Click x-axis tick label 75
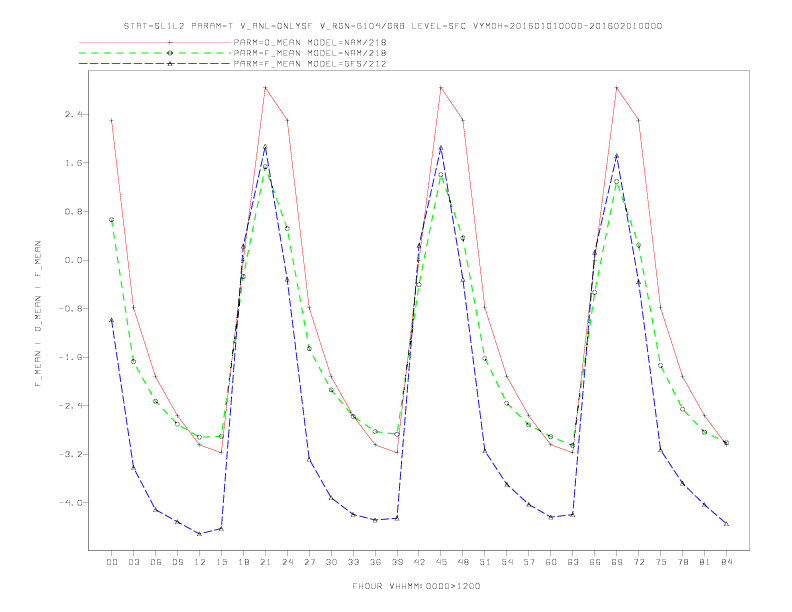This screenshot has height=612, width=792. pyautogui.click(x=661, y=562)
